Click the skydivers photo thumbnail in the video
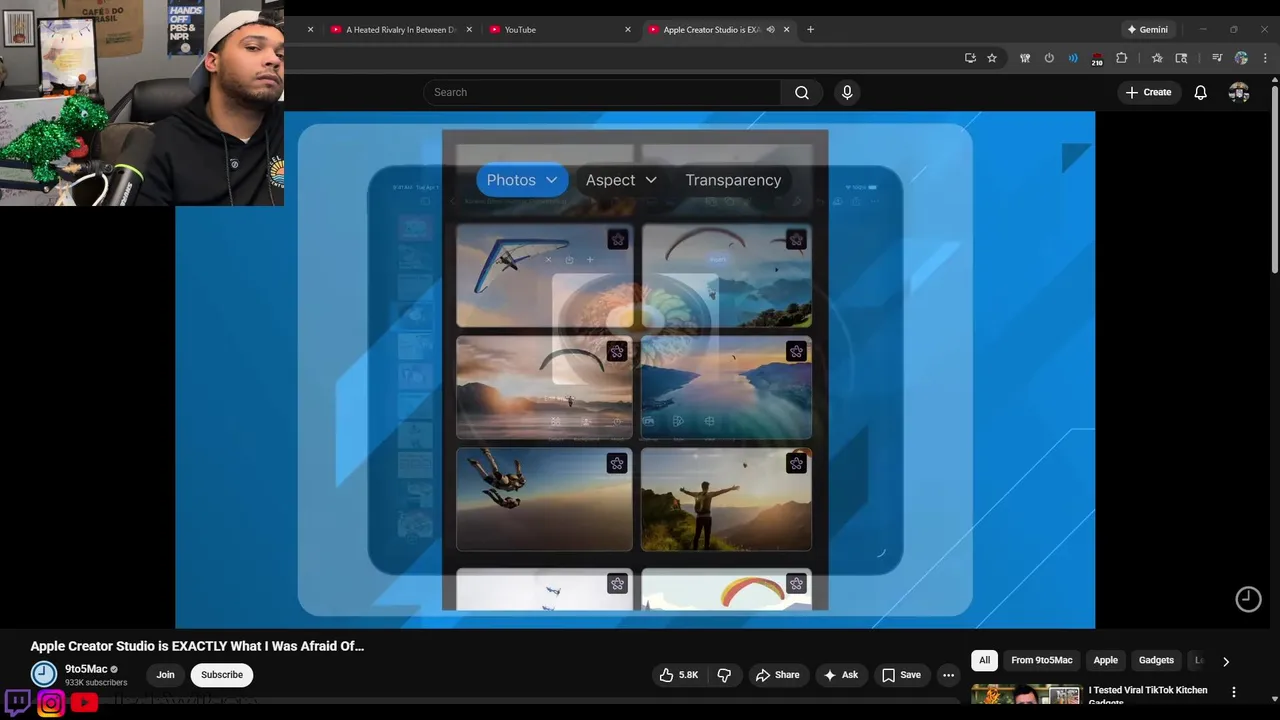 tap(544, 499)
